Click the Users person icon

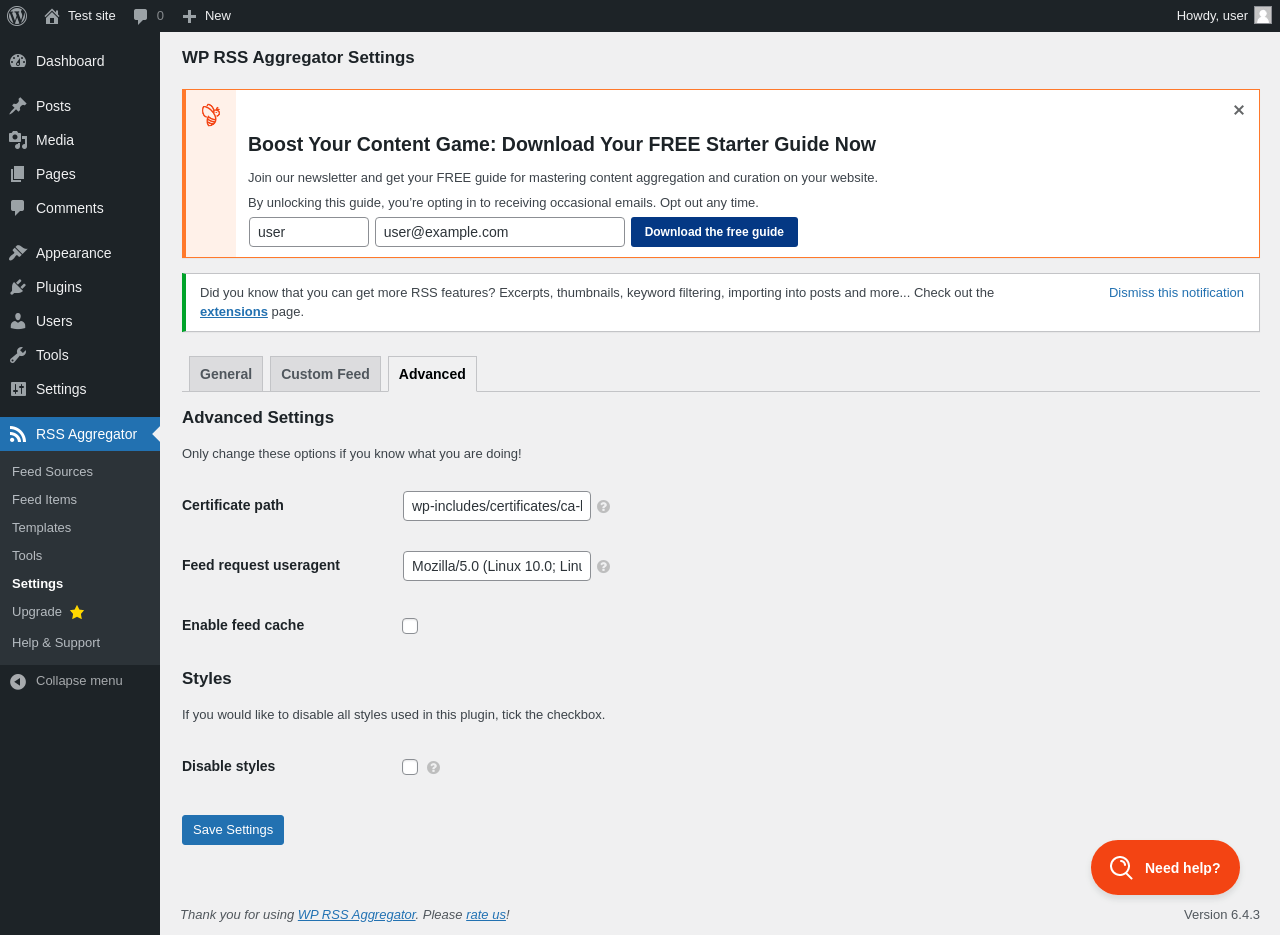[18, 321]
